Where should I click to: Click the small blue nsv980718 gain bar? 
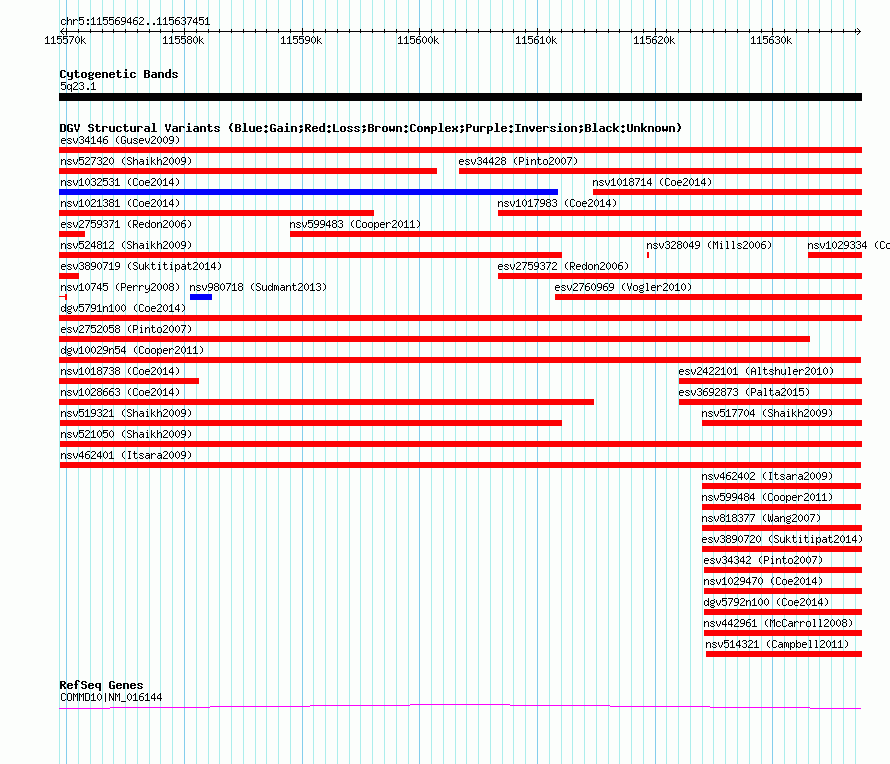[201, 297]
